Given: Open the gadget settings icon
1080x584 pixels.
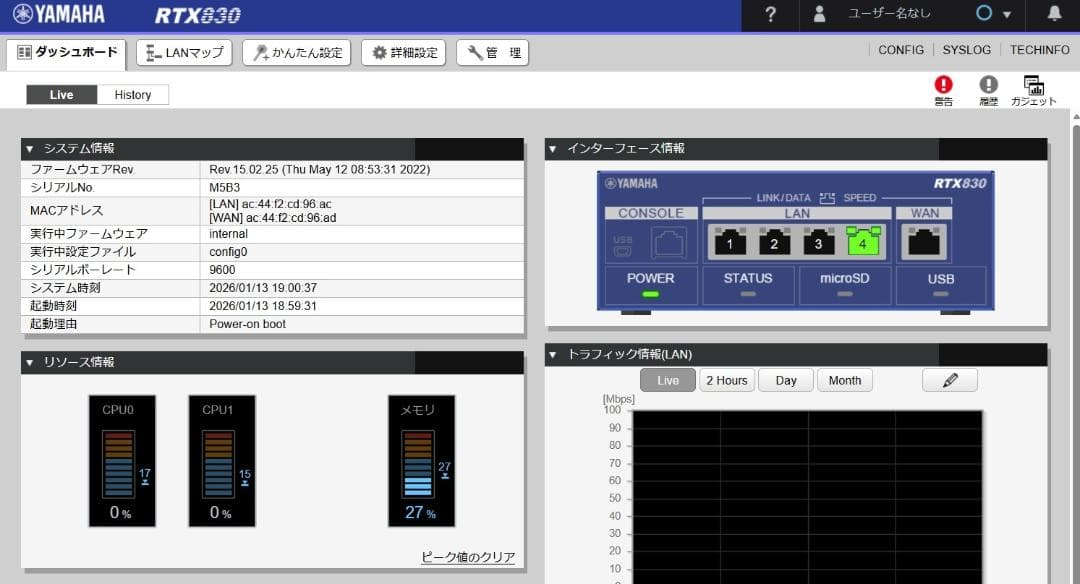Looking at the screenshot, I should point(1033,87).
